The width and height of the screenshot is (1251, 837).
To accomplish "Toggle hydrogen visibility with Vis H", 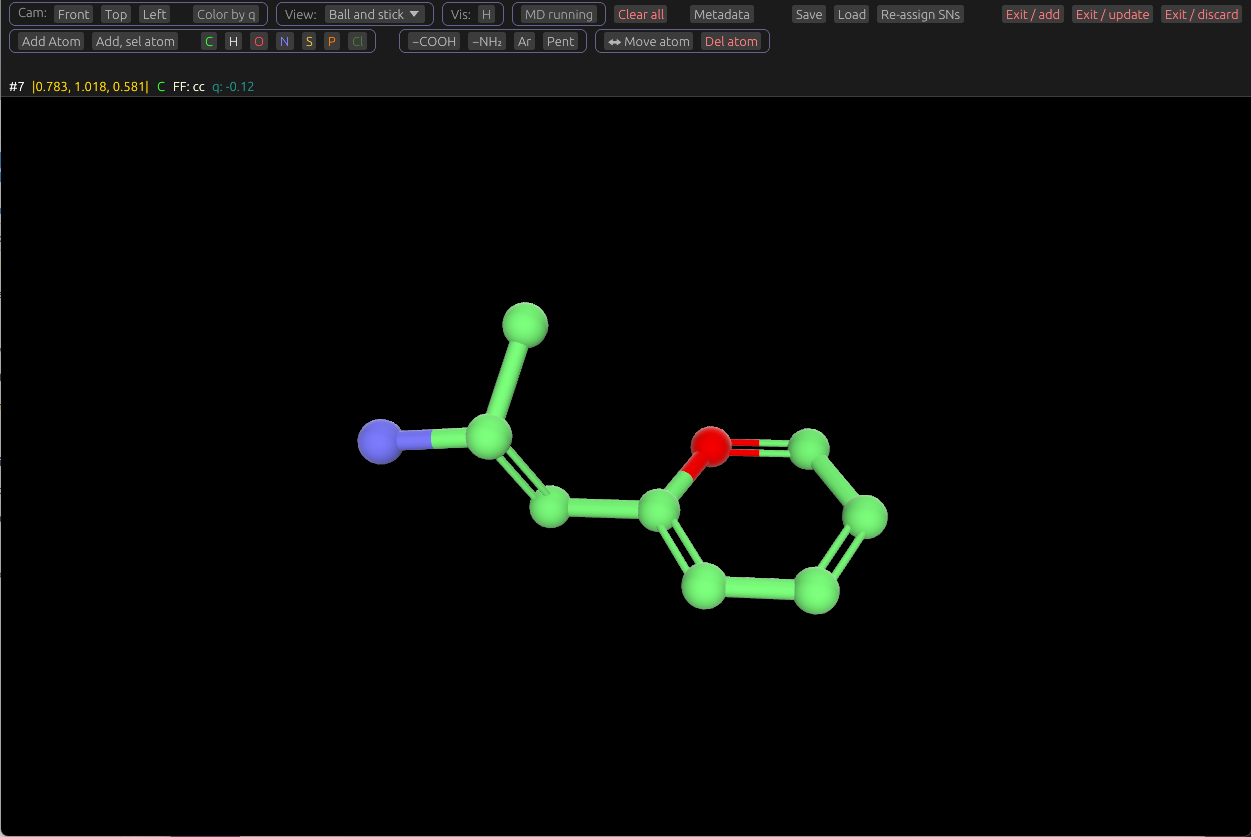I will point(486,15).
